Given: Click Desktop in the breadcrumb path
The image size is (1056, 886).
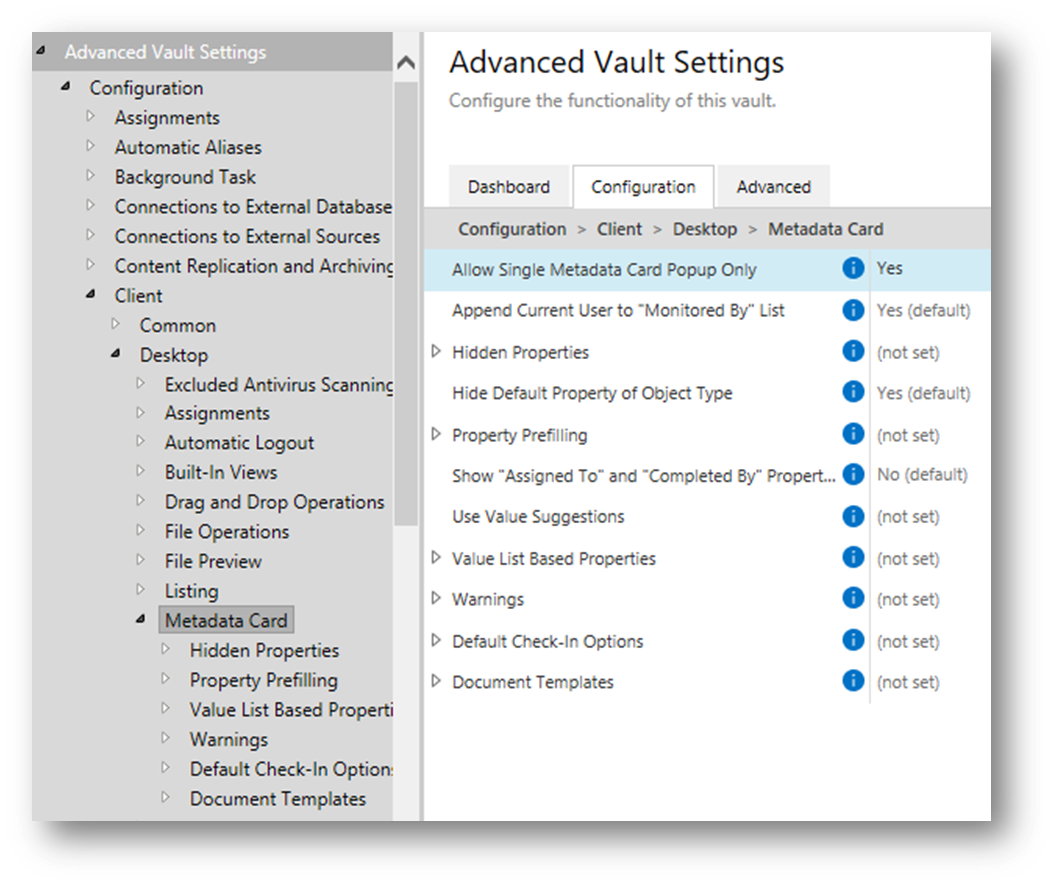Looking at the screenshot, I should (x=704, y=229).
